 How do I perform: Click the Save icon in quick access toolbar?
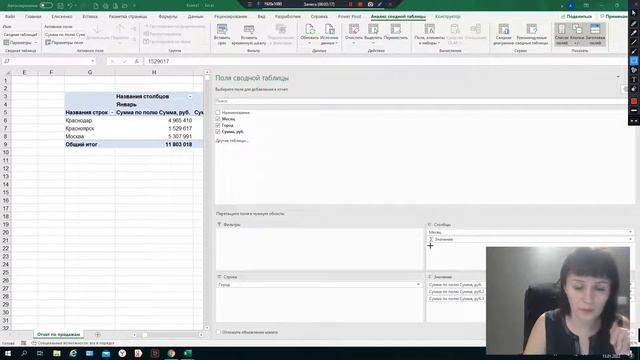[x=60, y=6]
